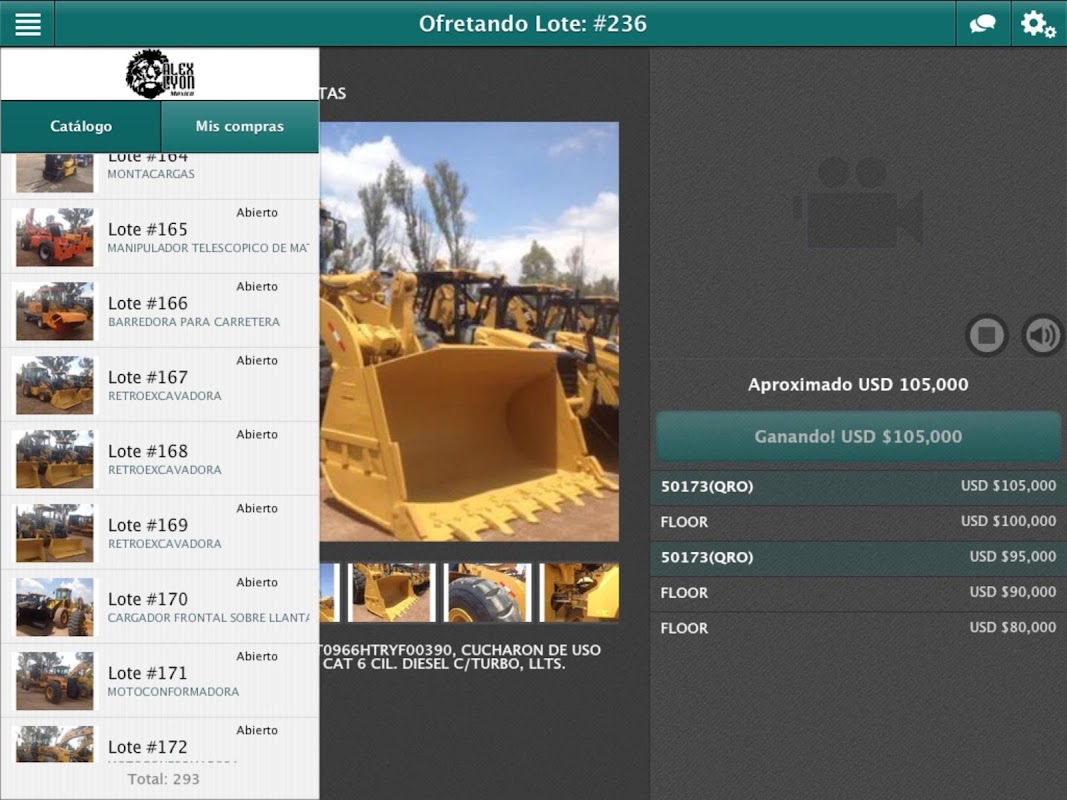Open the Lote #169 thumbnail image
The image size is (1067, 800).
[54, 533]
